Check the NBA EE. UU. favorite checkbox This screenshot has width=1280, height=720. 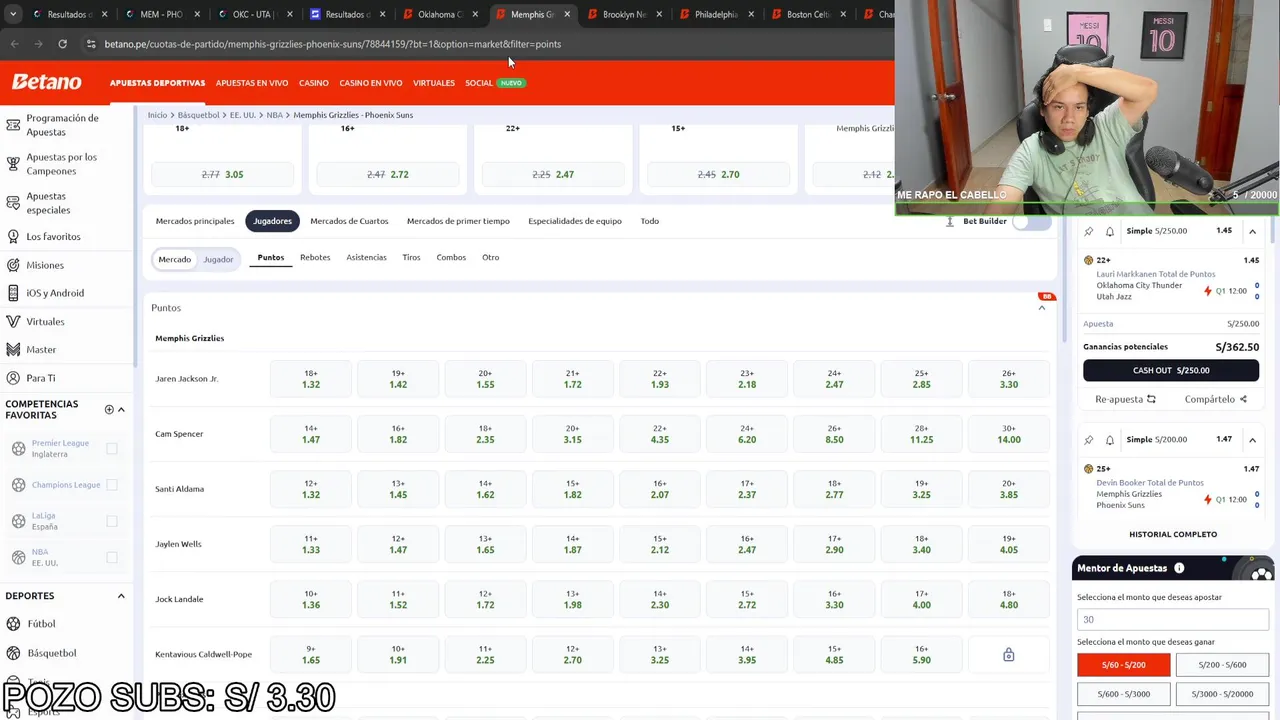pos(112,557)
